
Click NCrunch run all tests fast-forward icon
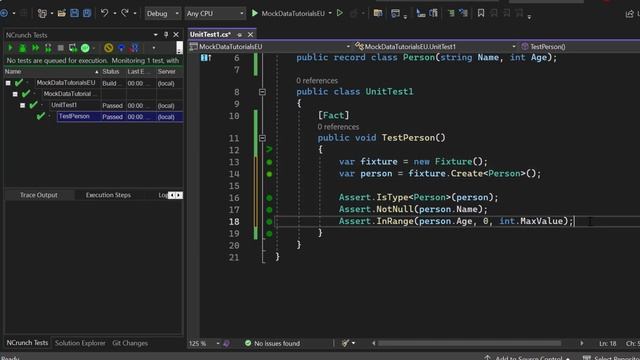[36, 48]
